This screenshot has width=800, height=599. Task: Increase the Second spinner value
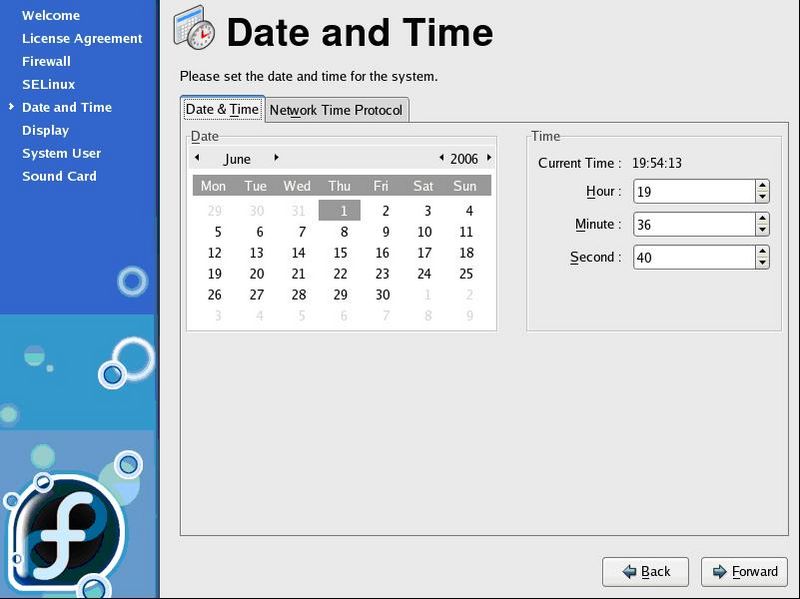tap(762, 252)
